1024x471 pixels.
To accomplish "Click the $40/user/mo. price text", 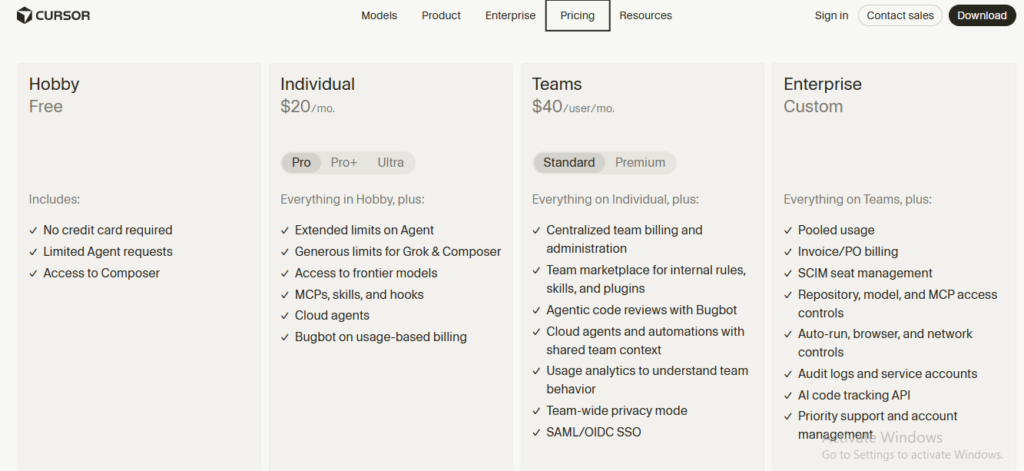I will [x=573, y=106].
